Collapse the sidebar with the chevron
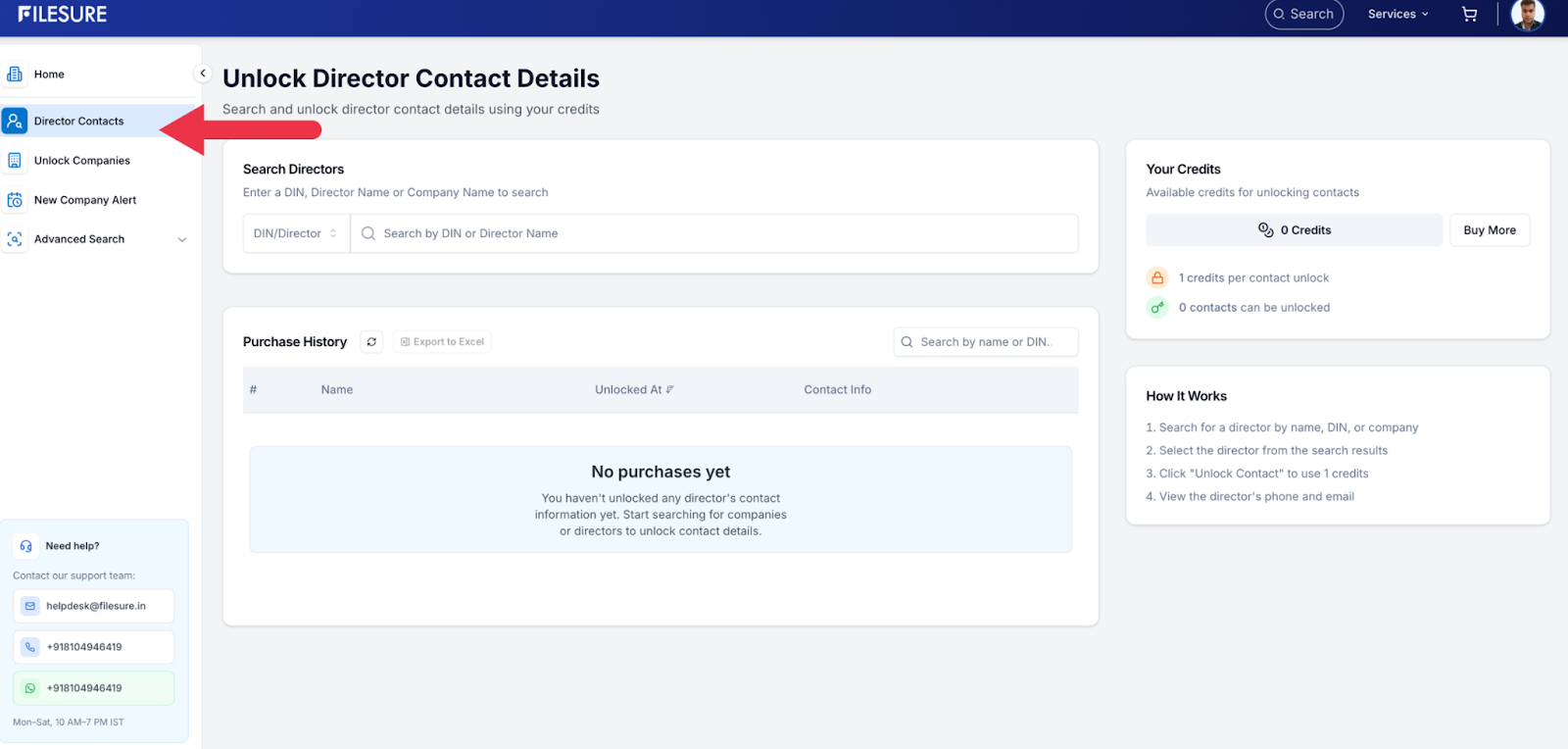The height and width of the screenshot is (749, 1568). (202, 74)
